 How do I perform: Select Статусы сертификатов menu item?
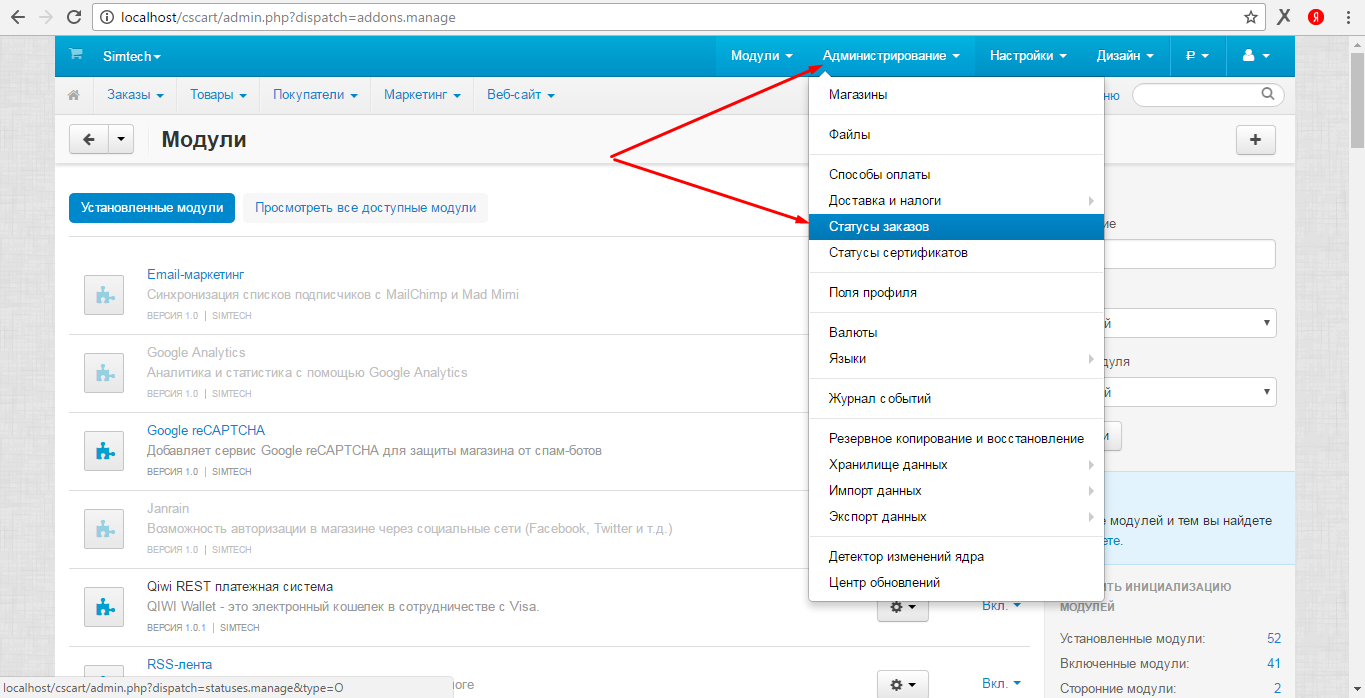[x=956, y=253]
